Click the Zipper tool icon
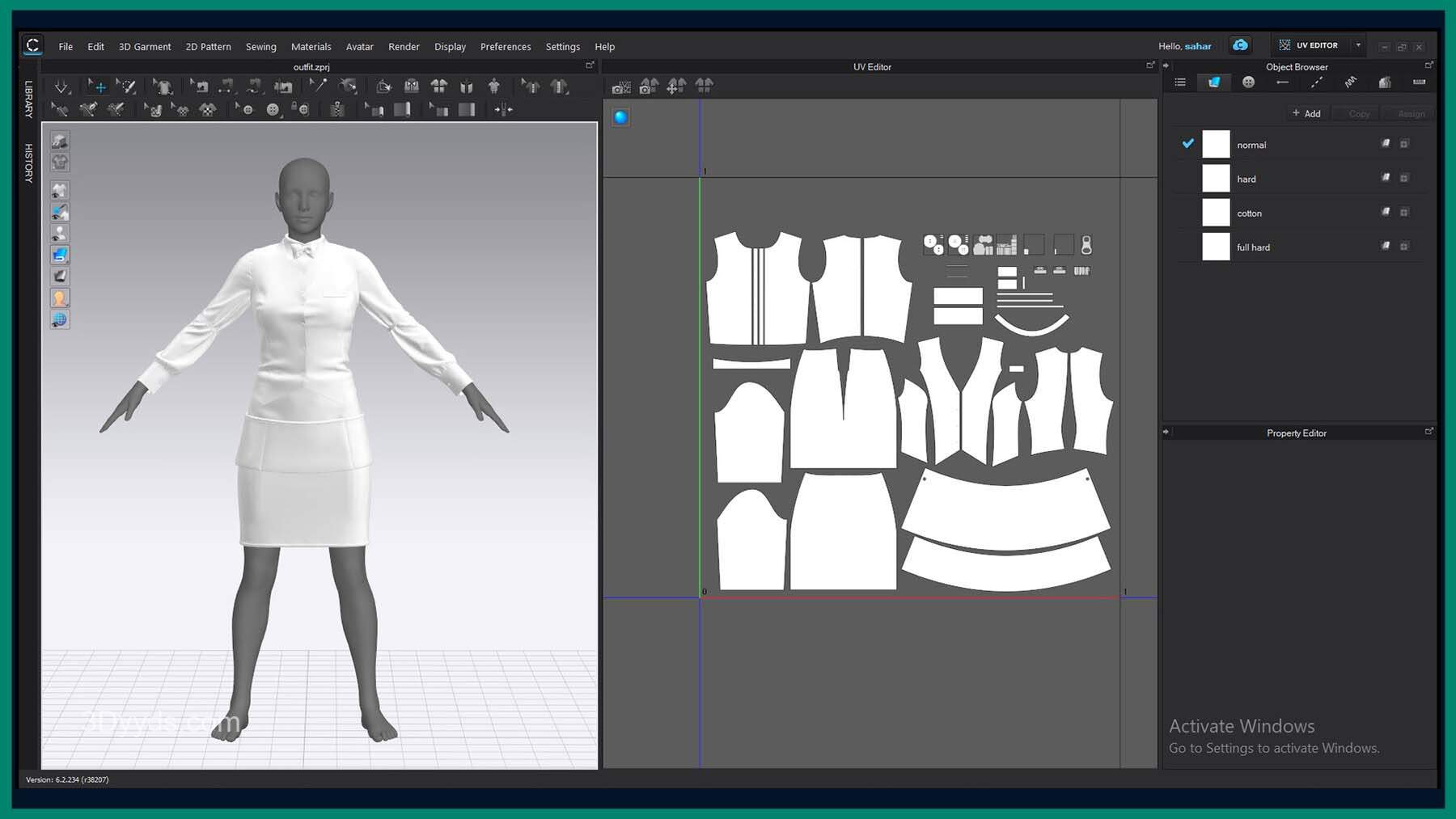Image resolution: width=1456 pixels, height=819 pixels. [x=337, y=109]
